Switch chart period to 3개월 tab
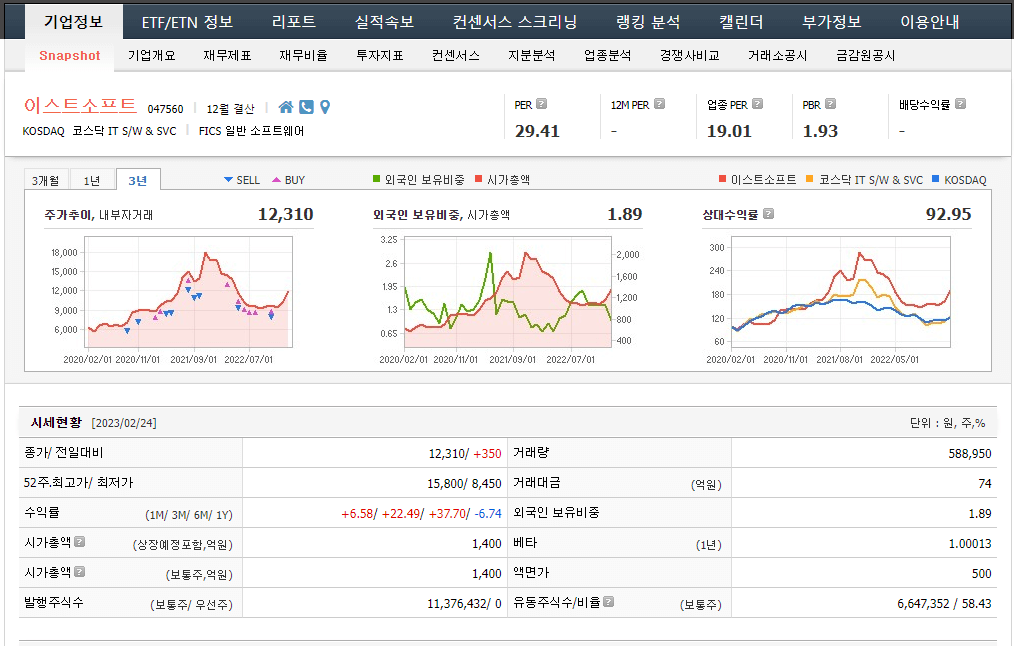Screen dimensions: 1014x646 pos(46,180)
